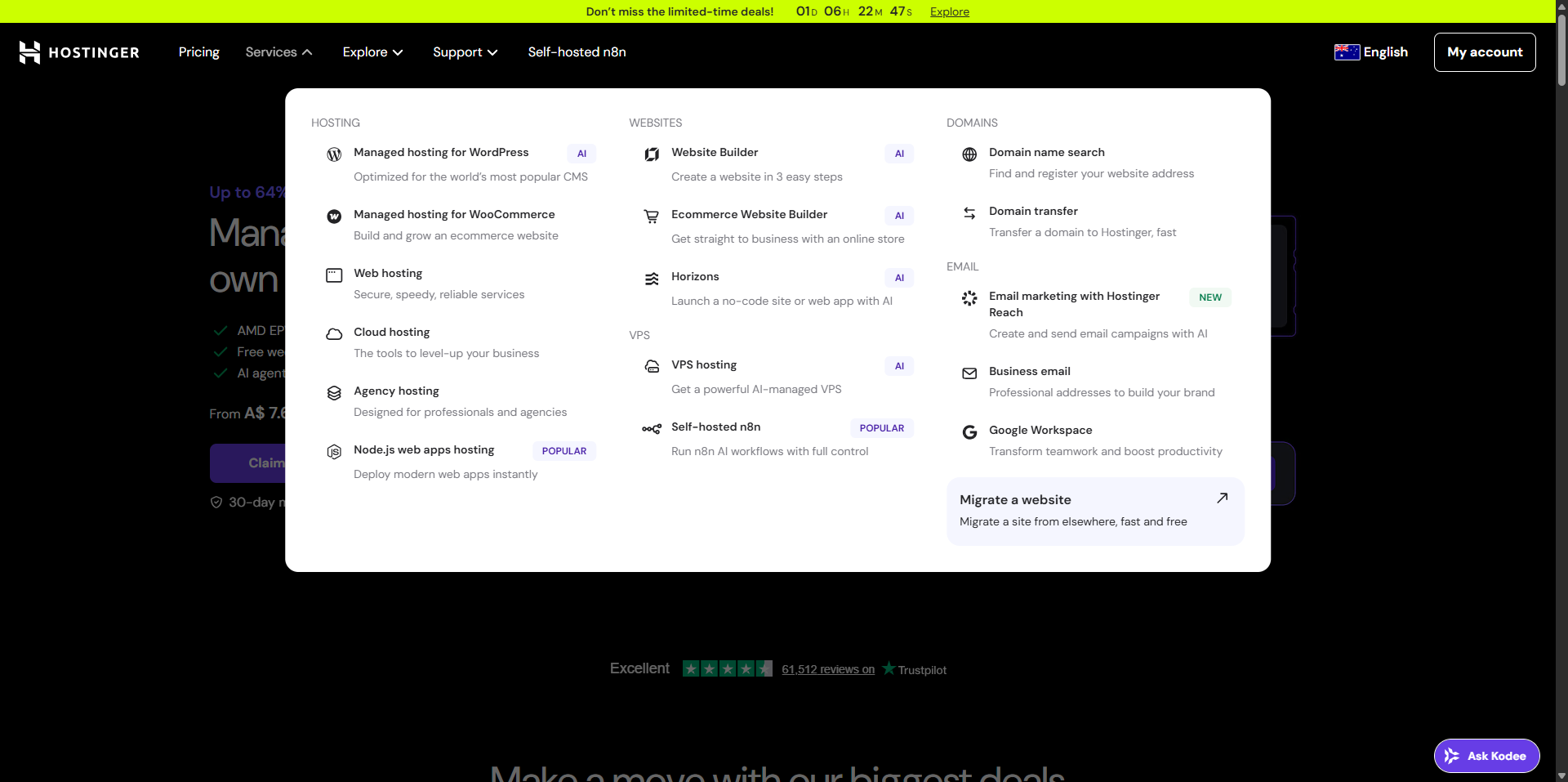
Task: Select Horizons menu entry
Action: 778,288
